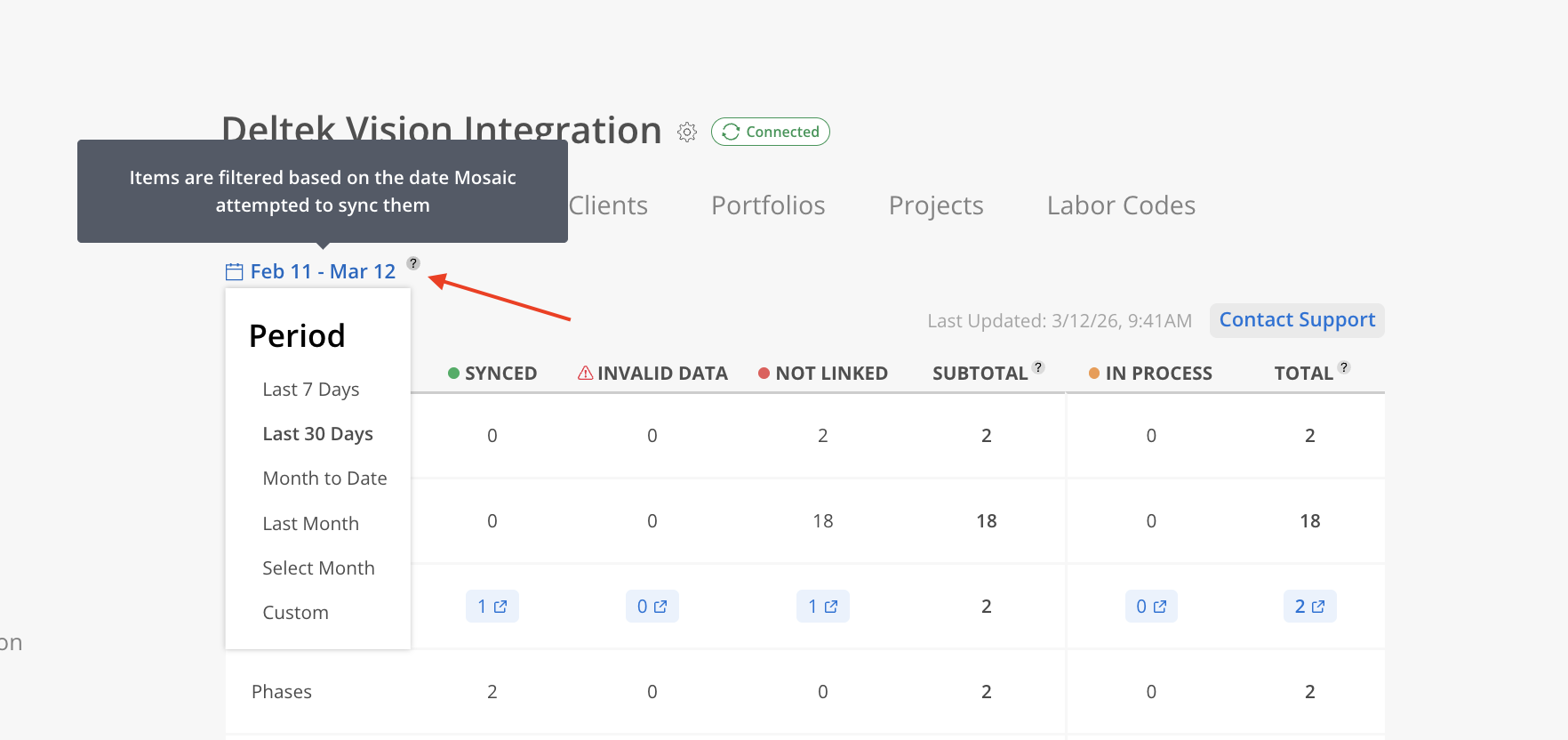Click the Connected status badge
The width and height of the screenshot is (1568, 740).
pos(771,132)
